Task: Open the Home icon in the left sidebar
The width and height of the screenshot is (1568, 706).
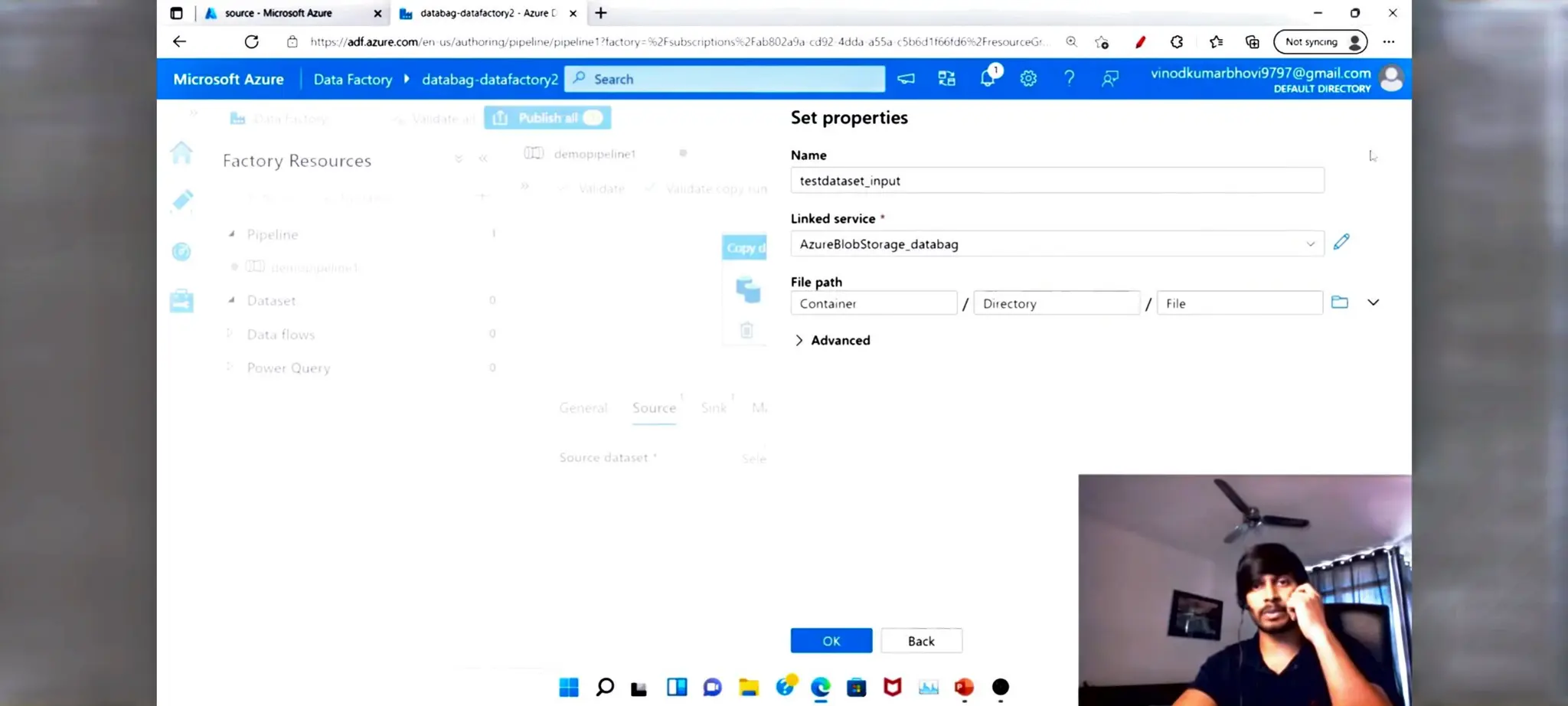Action: click(x=181, y=152)
